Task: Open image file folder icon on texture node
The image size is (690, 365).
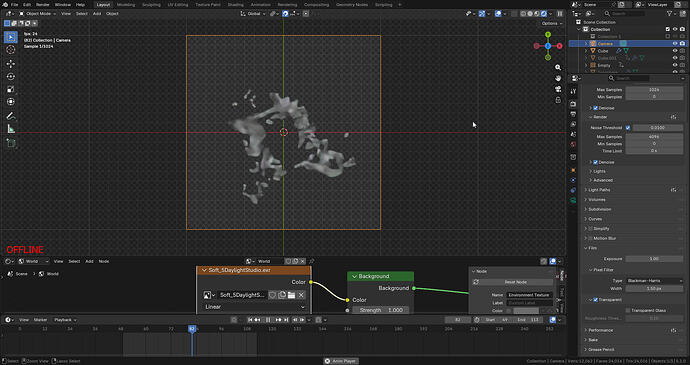Action: point(291,295)
